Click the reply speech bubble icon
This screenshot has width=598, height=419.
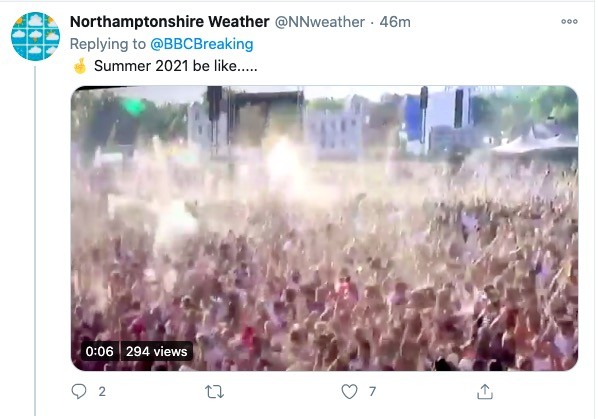pyautogui.click(x=79, y=391)
